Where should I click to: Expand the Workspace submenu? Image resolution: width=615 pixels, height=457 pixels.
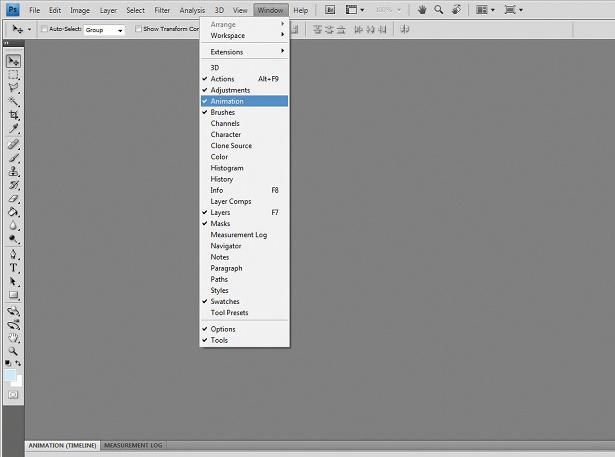coord(244,35)
